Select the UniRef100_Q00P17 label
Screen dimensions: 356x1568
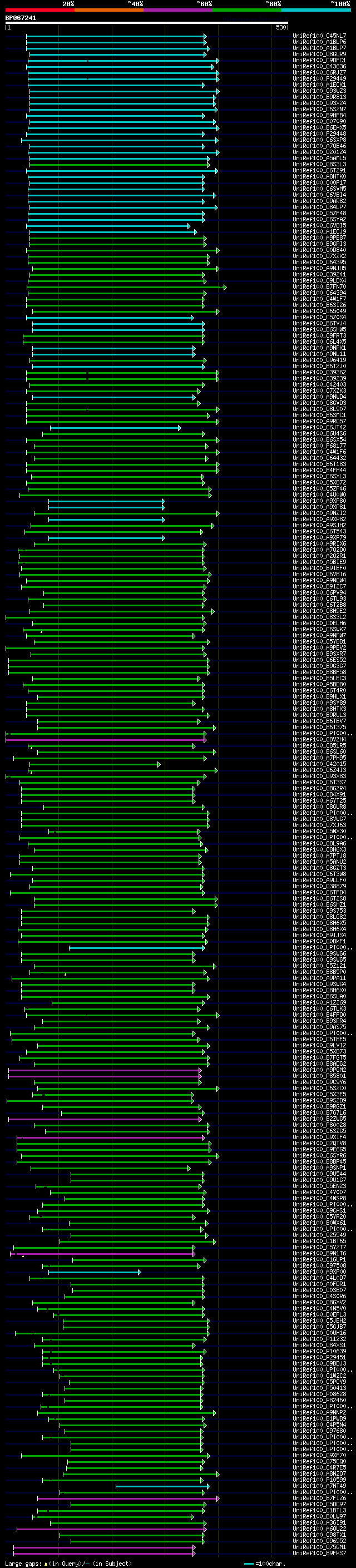click(x=319, y=182)
